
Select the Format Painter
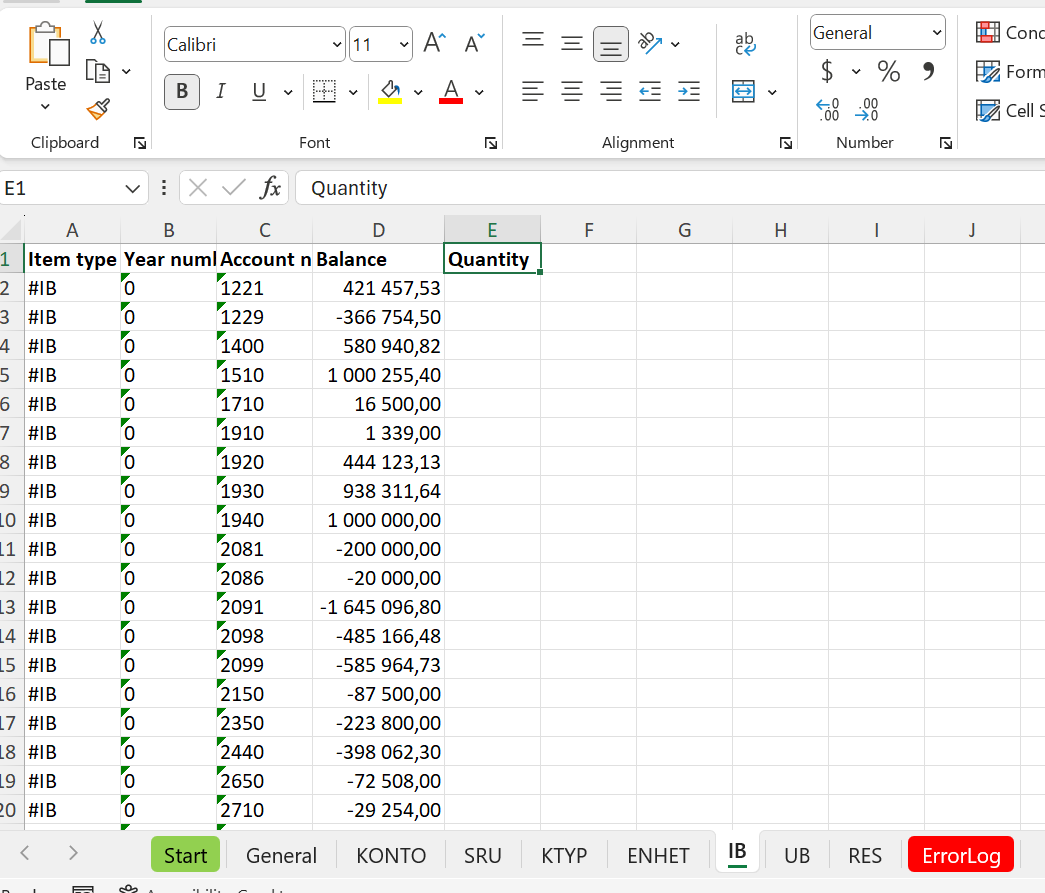[x=97, y=109]
